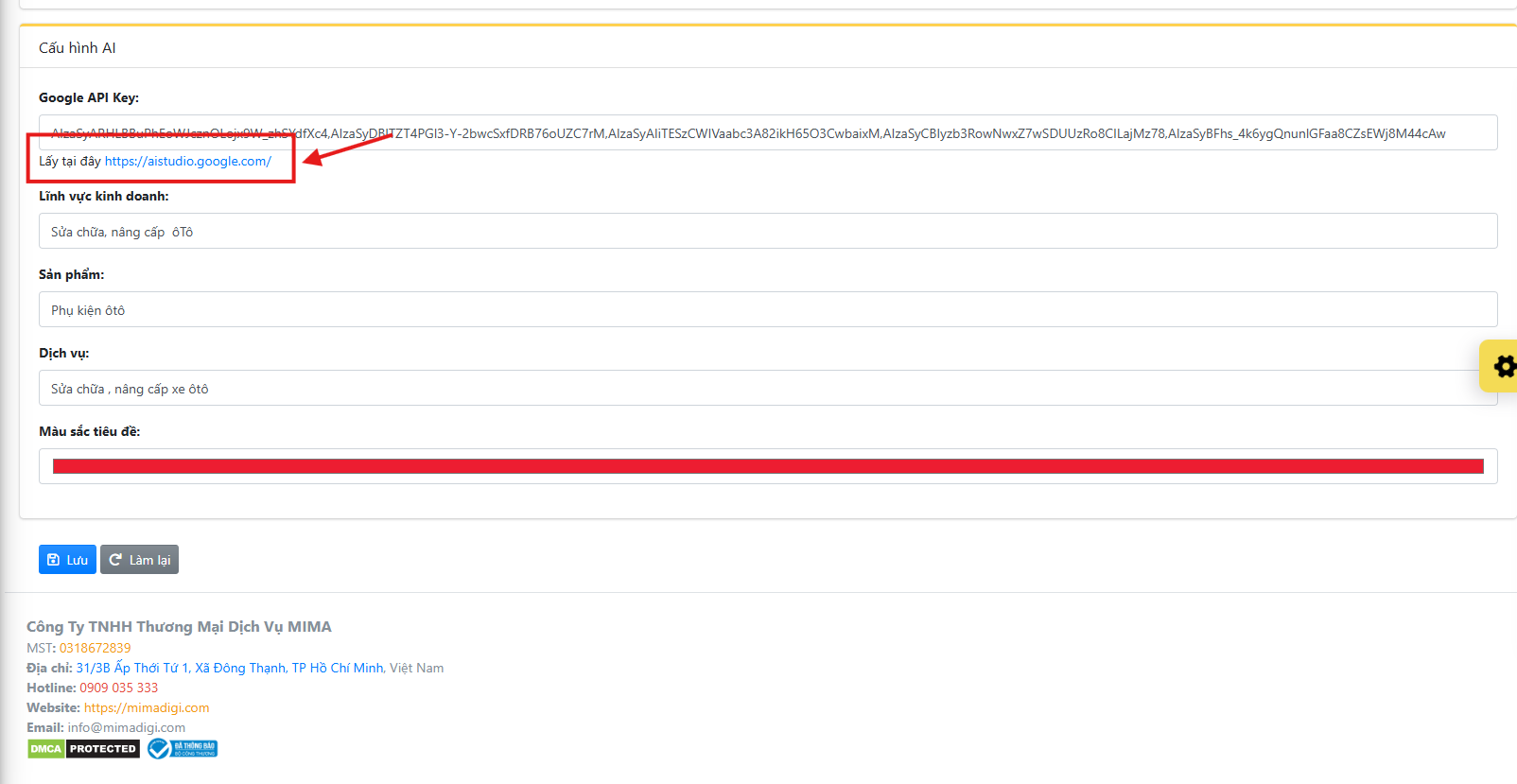The height and width of the screenshot is (784, 1517).
Task: Click the company name Công Ty TNHH MIMA
Action: click(179, 626)
